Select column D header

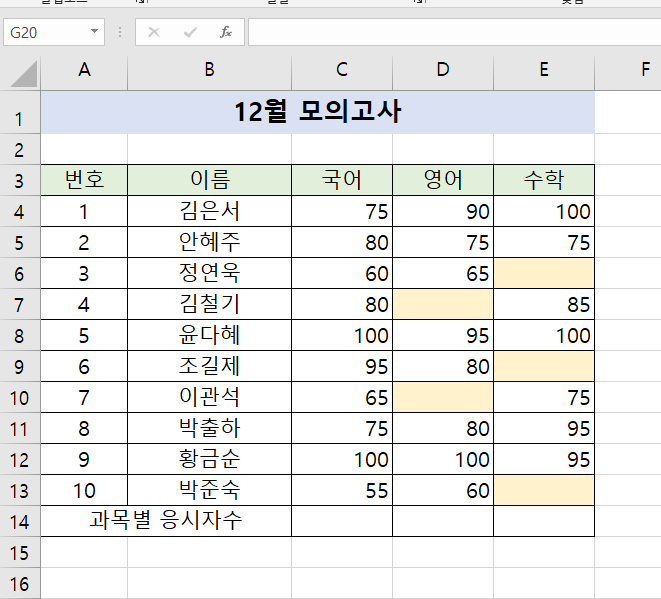443,70
